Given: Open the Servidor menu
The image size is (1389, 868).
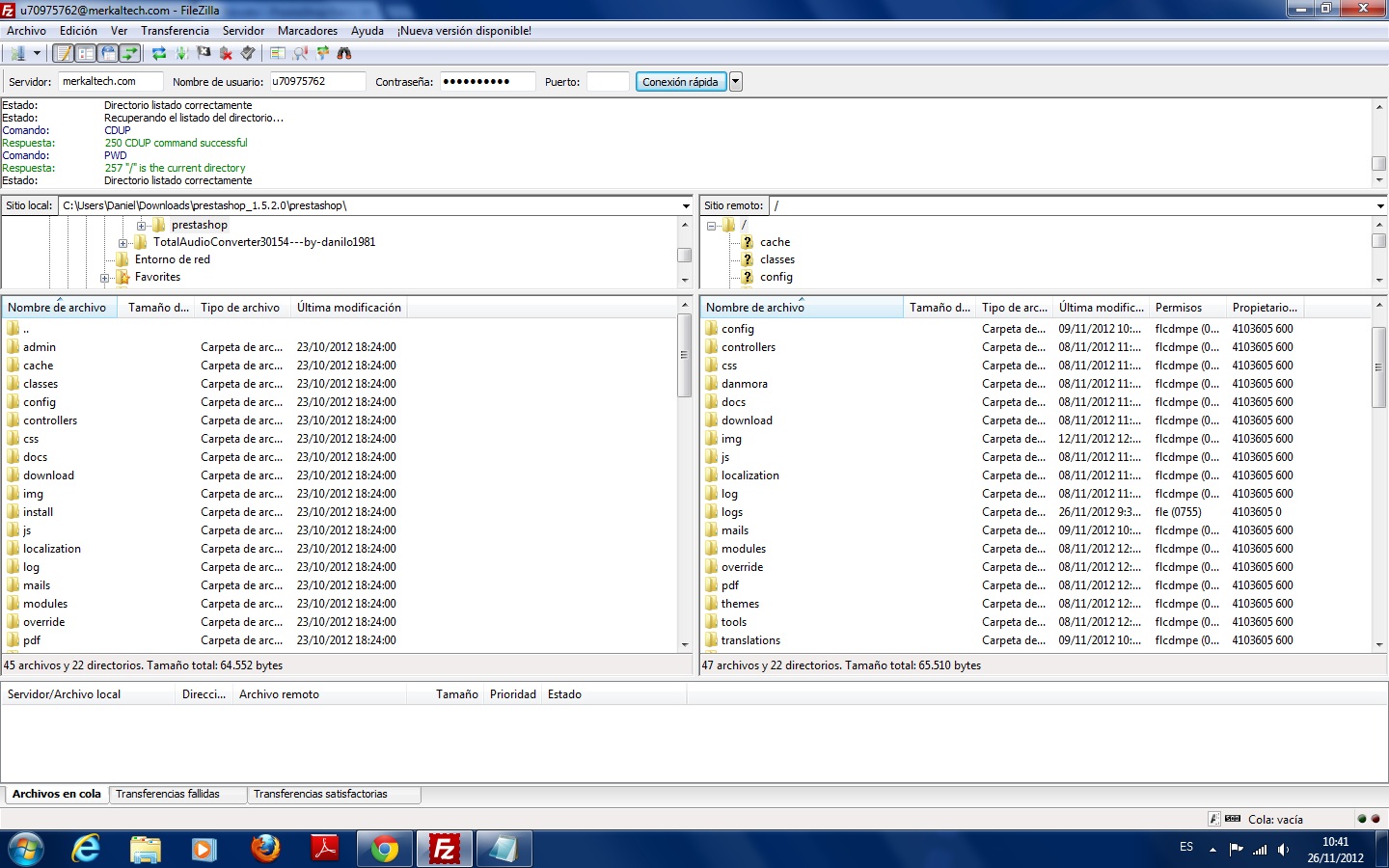Looking at the screenshot, I should (x=243, y=31).
